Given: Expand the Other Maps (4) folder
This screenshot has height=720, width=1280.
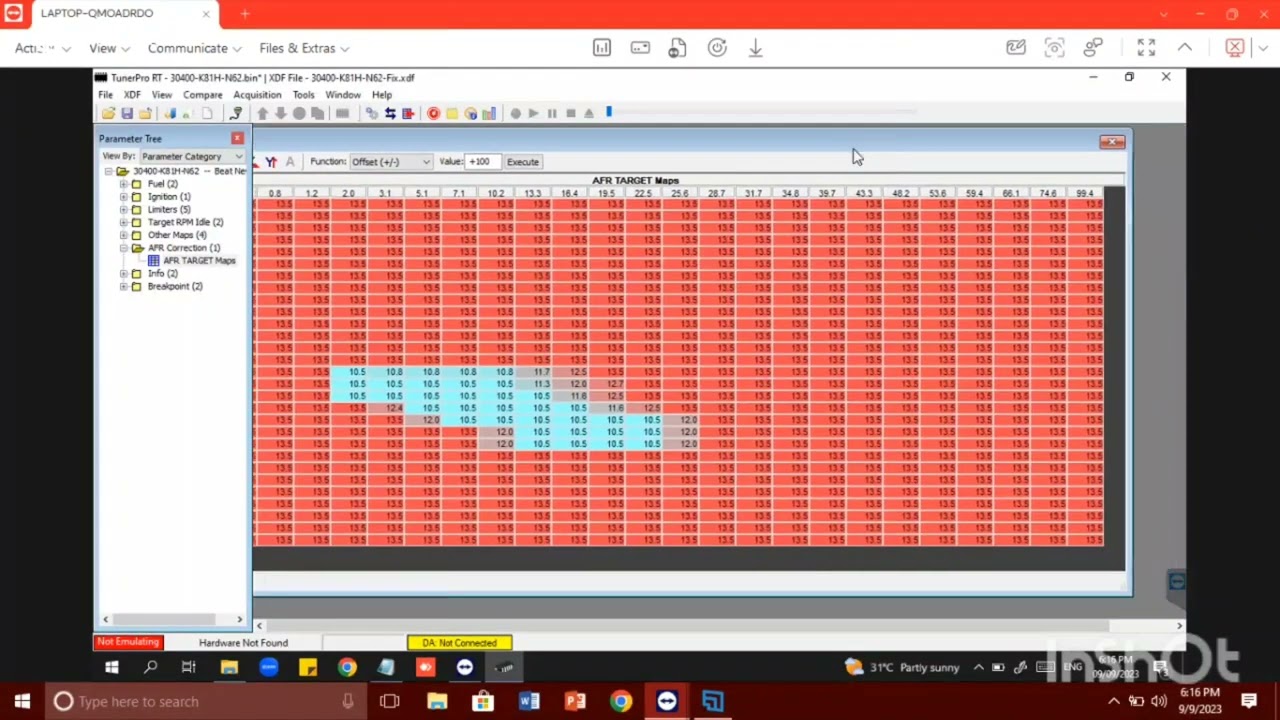Looking at the screenshot, I should 124,235.
